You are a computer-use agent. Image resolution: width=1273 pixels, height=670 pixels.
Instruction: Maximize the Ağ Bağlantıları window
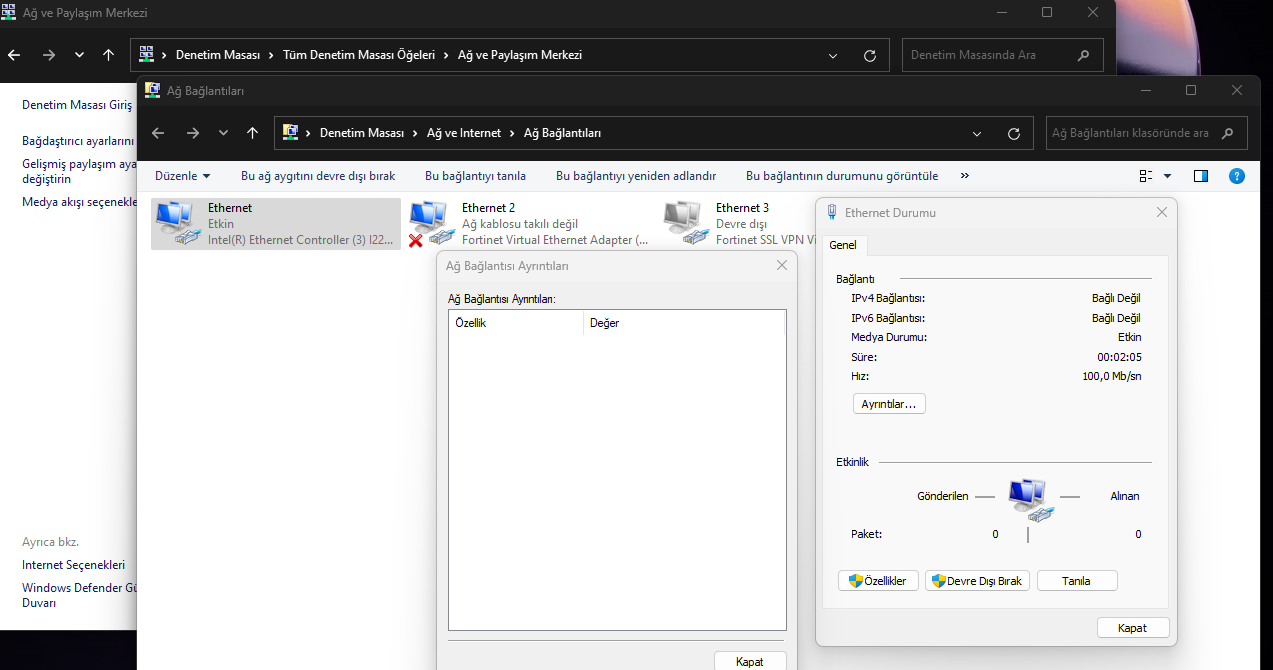pos(1191,90)
